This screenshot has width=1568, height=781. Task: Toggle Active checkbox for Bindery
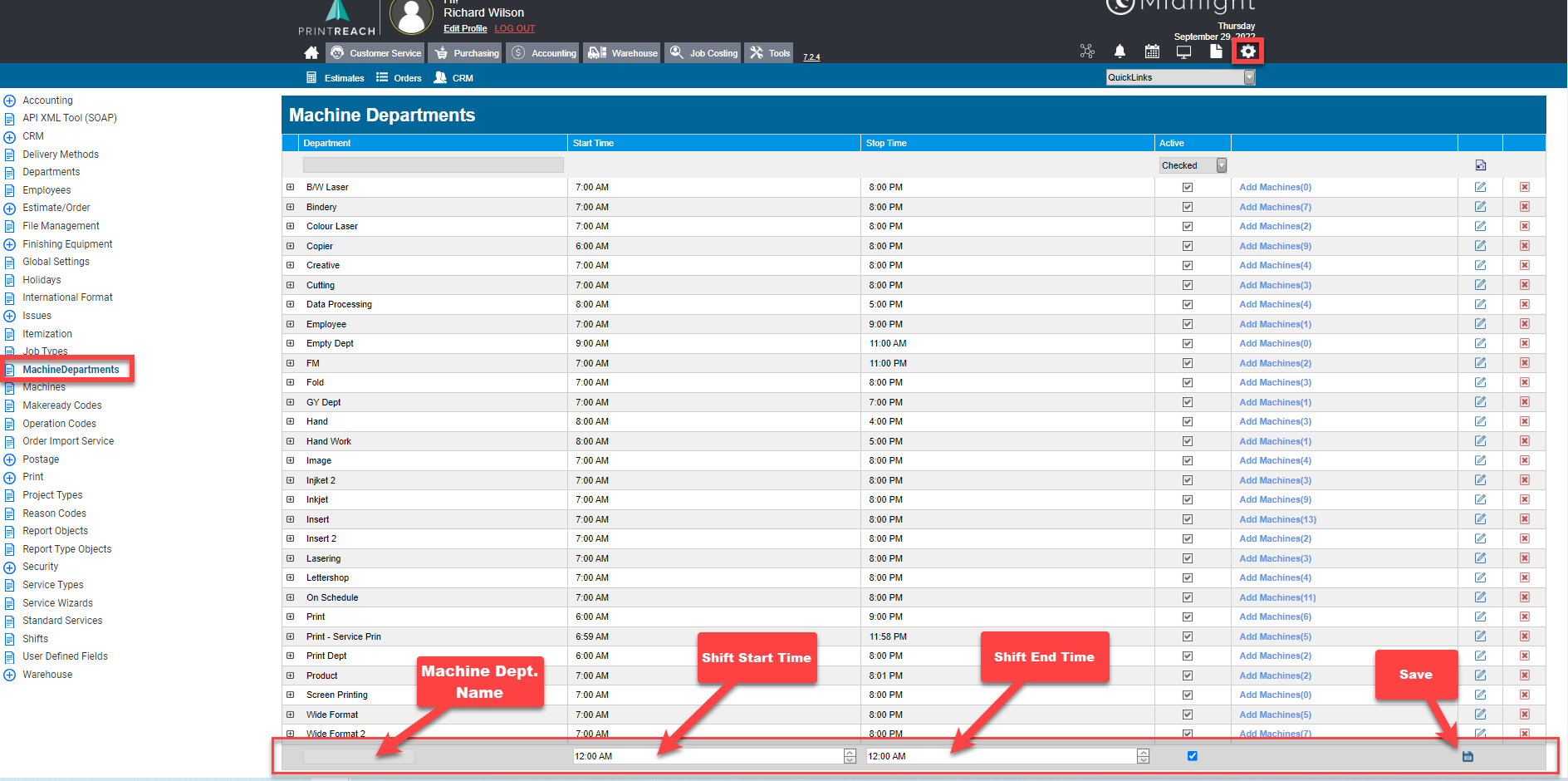(x=1188, y=207)
